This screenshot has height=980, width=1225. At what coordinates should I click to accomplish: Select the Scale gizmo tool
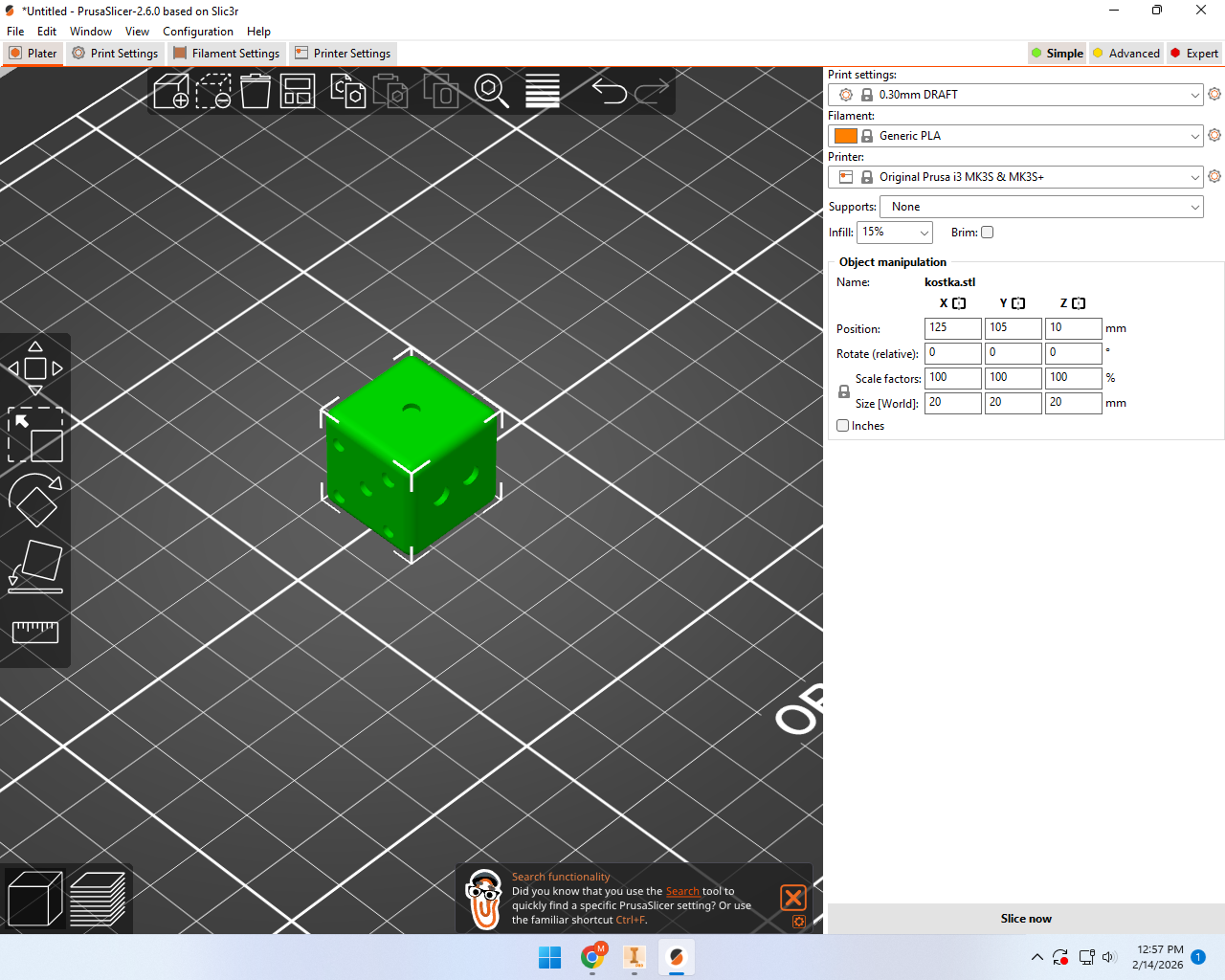[x=35, y=434]
